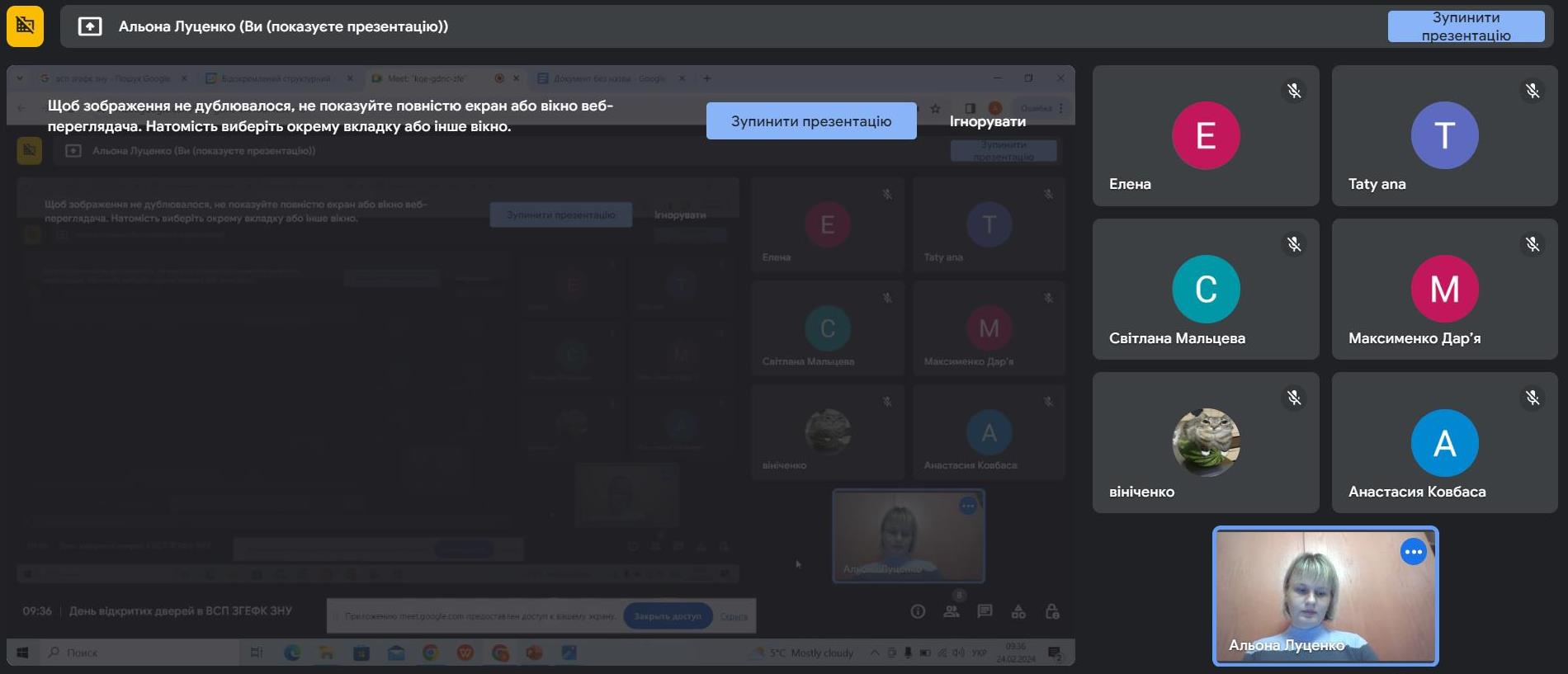Open the activities shapes icon in shared Meet
Viewport: 1568px width, 674px height.
[1018, 611]
